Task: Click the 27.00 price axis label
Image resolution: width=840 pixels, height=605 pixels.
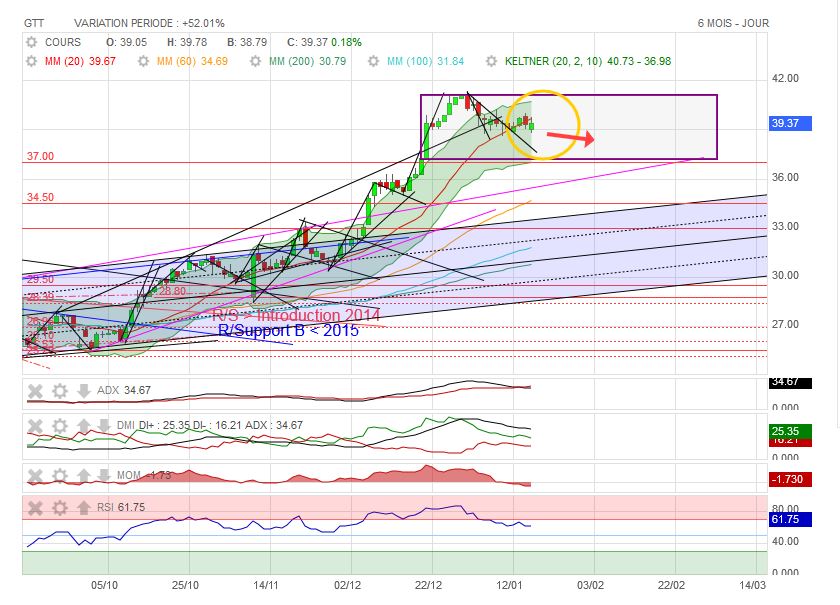Action: click(785, 324)
